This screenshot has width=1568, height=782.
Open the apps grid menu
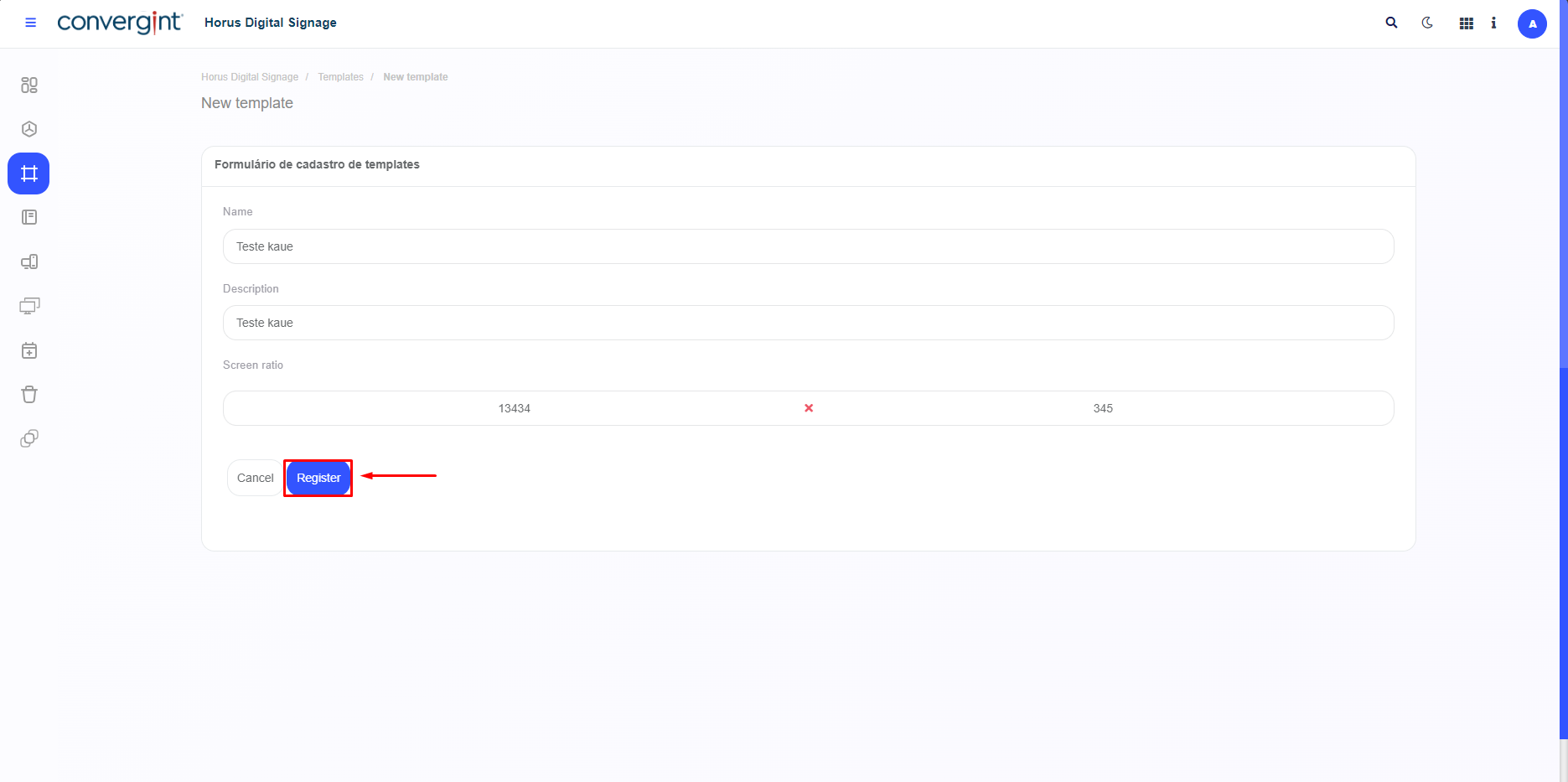[1466, 23]
